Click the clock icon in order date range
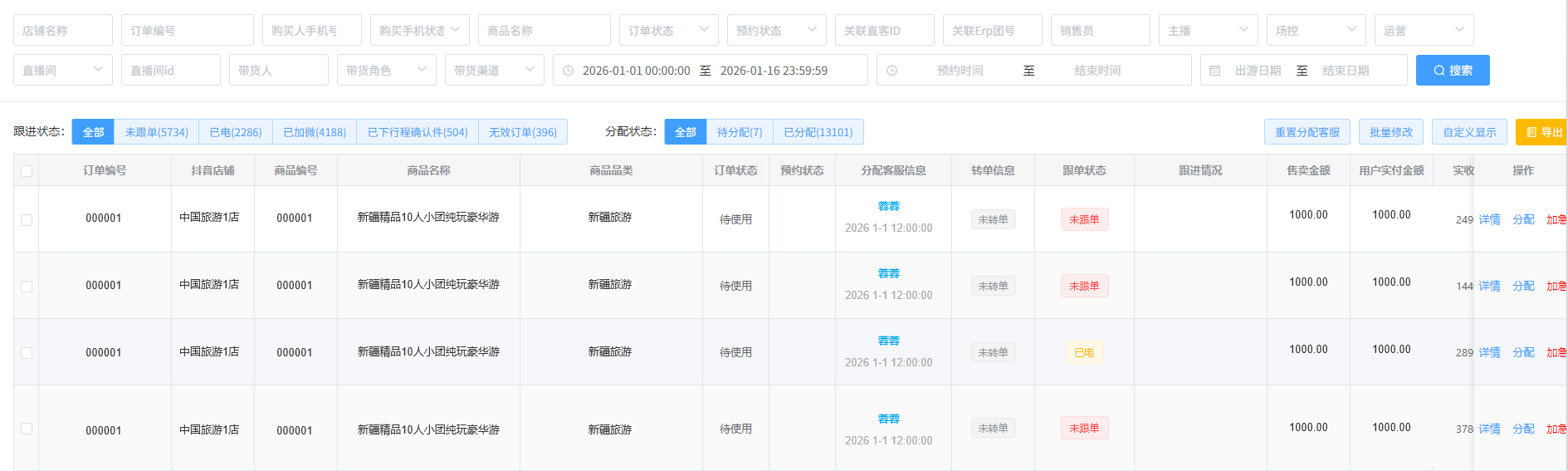The image size is (1568, 471). pos(569,71)
